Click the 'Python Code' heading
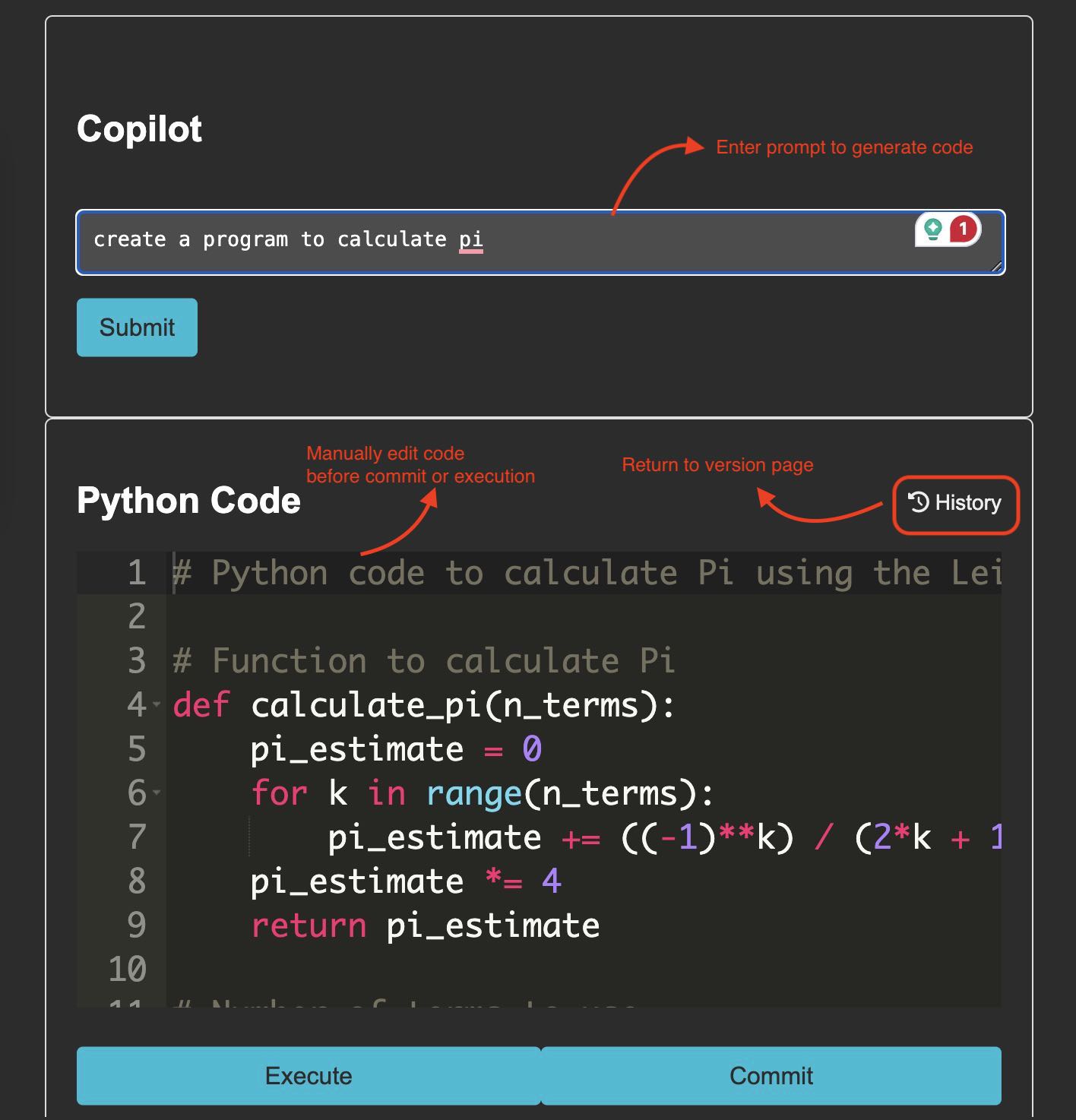This screenshot has height=1120, width=1076. tap(188, 501)
